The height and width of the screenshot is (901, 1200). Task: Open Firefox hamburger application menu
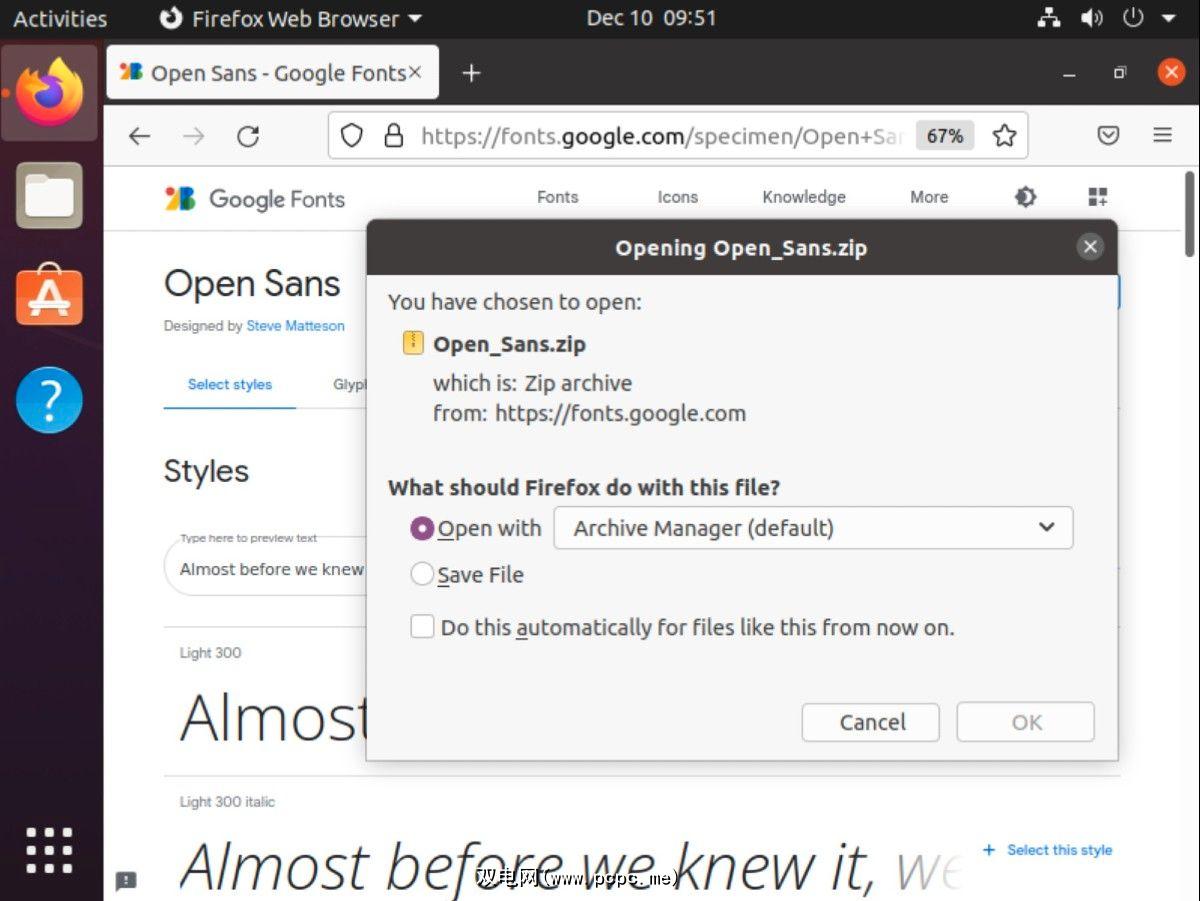pos(1162,136)
